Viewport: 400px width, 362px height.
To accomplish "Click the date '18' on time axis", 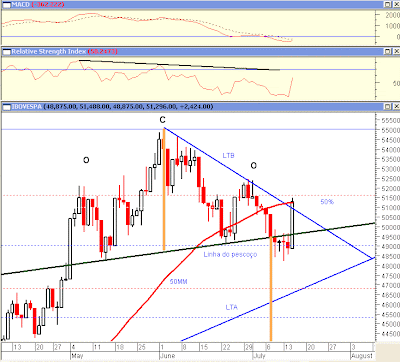I will (120, 347).
